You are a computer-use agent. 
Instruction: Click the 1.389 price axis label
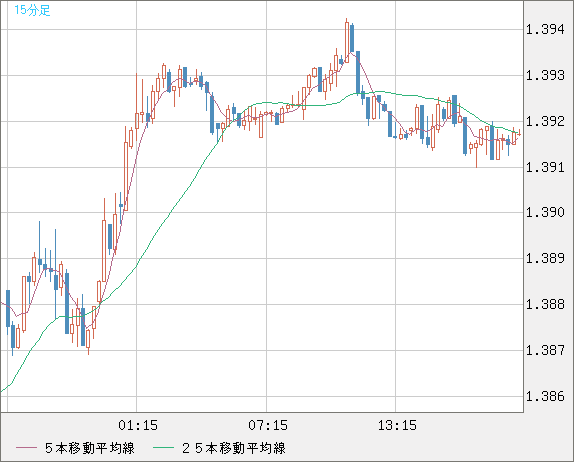[545, 258]
